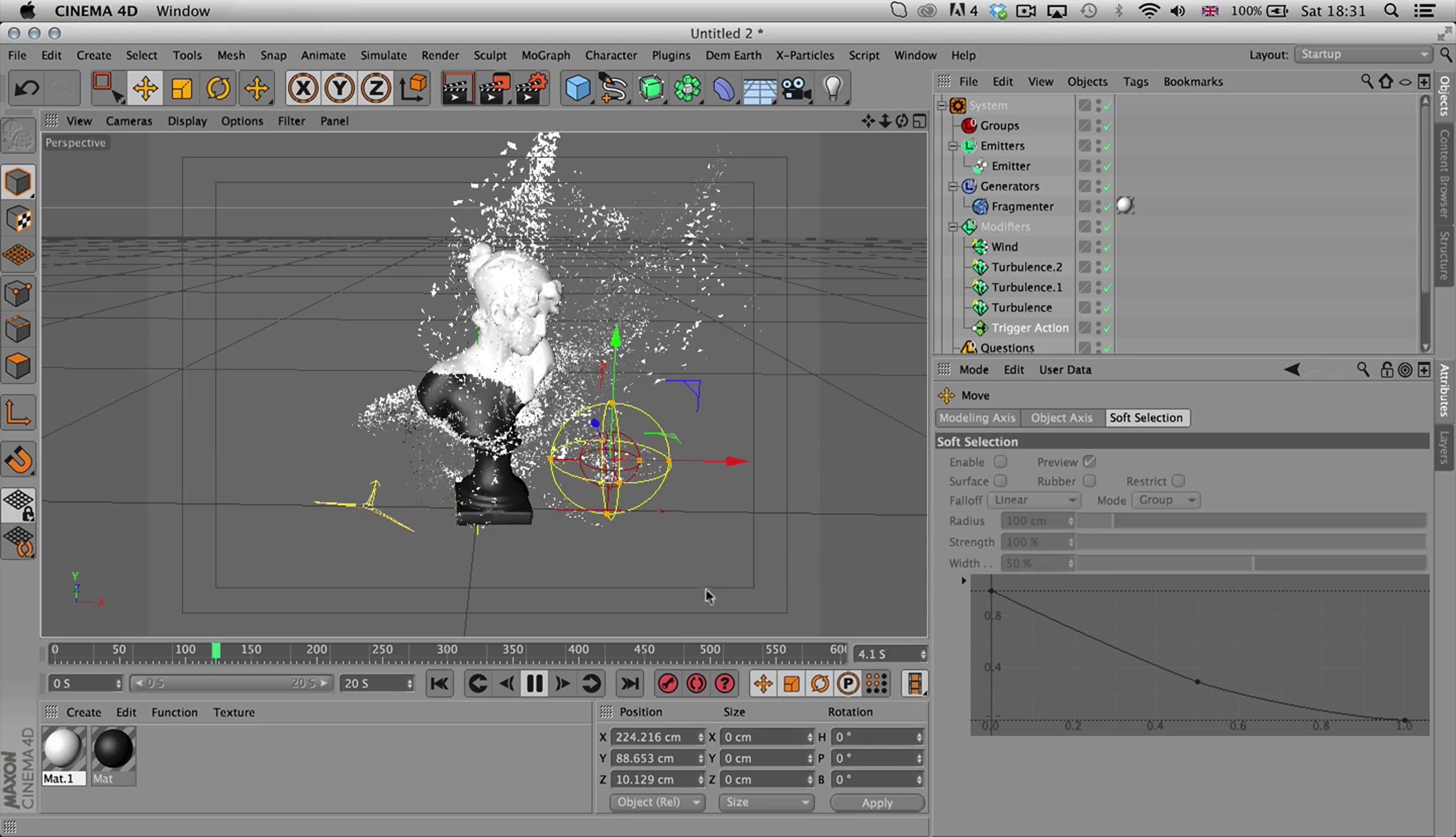Click the Radius slider track
Image resolution: width=1456 pixels, height=837 pixels.
click(1251, 521)
